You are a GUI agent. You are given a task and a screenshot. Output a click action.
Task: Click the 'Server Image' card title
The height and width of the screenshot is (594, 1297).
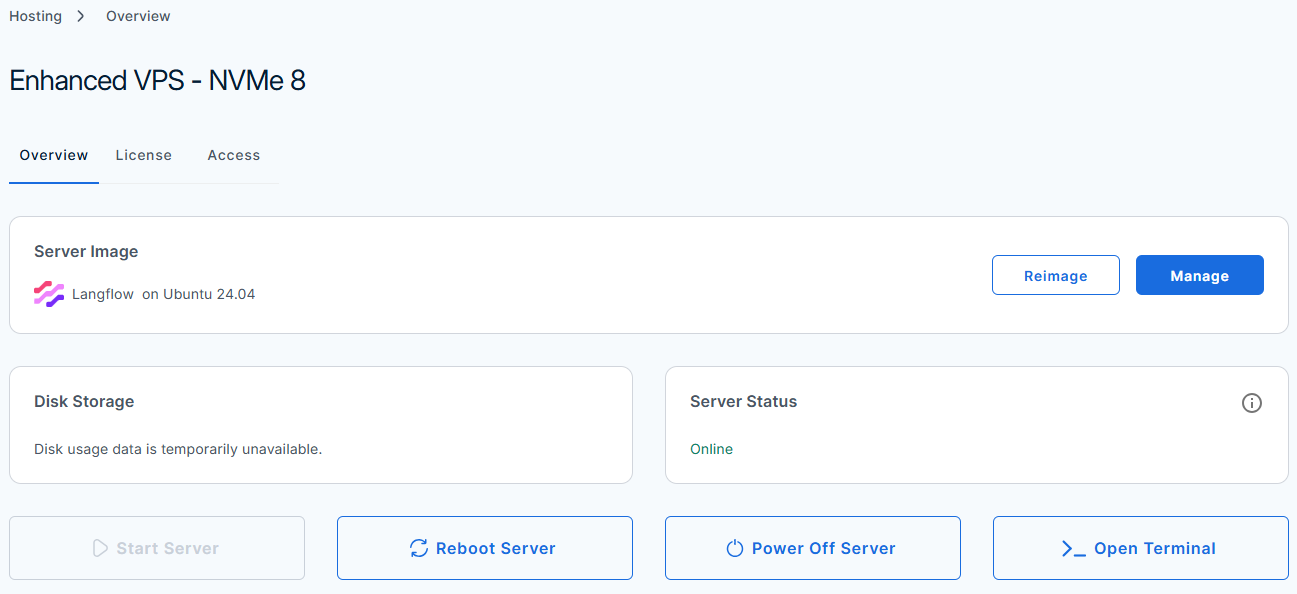(86, 251)
